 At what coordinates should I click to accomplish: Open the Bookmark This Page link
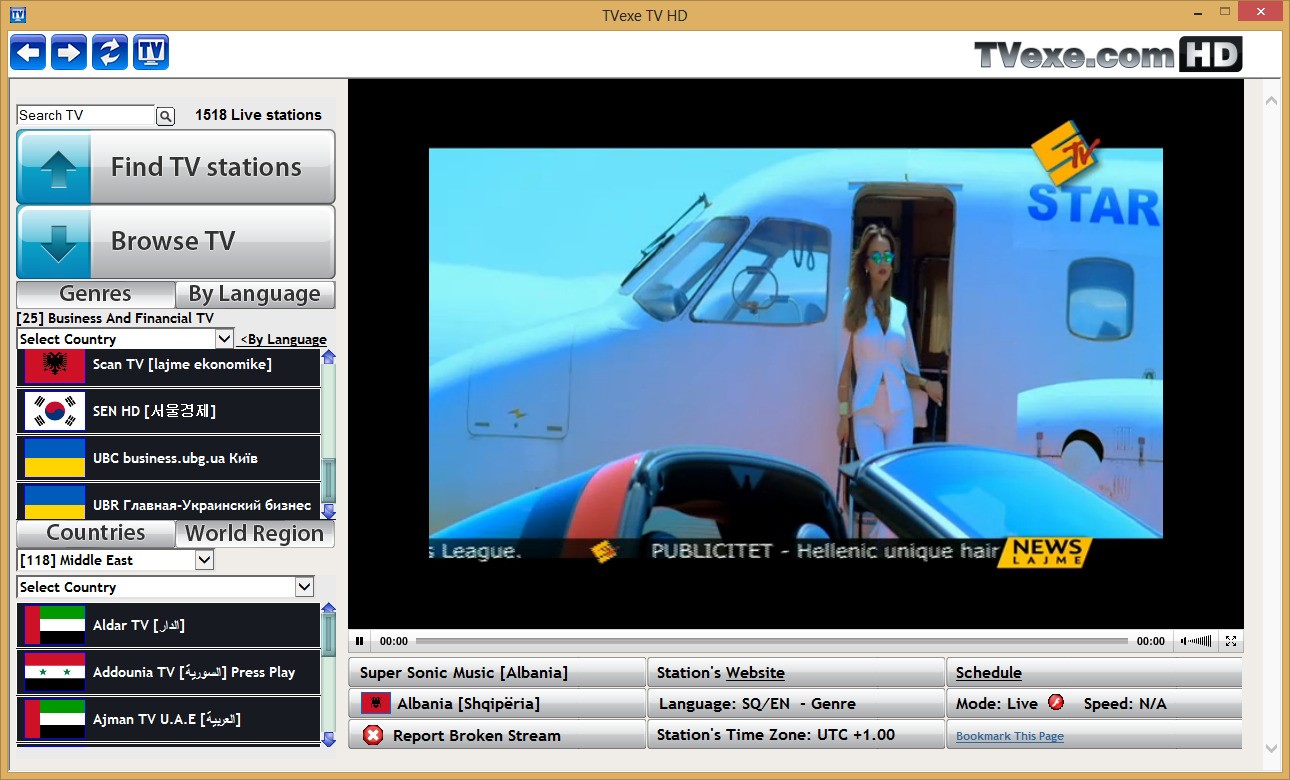(x=1009, y=736)
